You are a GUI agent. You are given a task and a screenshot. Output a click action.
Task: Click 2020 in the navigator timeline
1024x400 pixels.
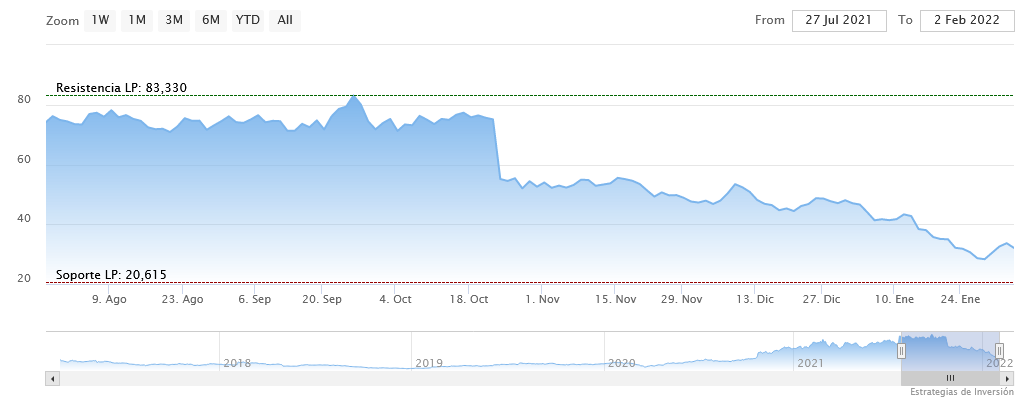tap(622, 363)
